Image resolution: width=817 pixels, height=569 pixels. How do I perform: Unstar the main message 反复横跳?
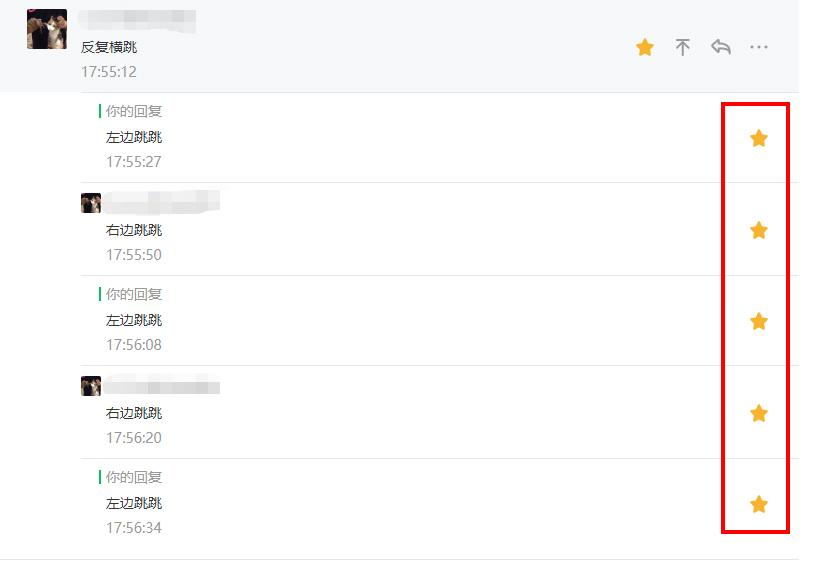(x=645, y=47)
